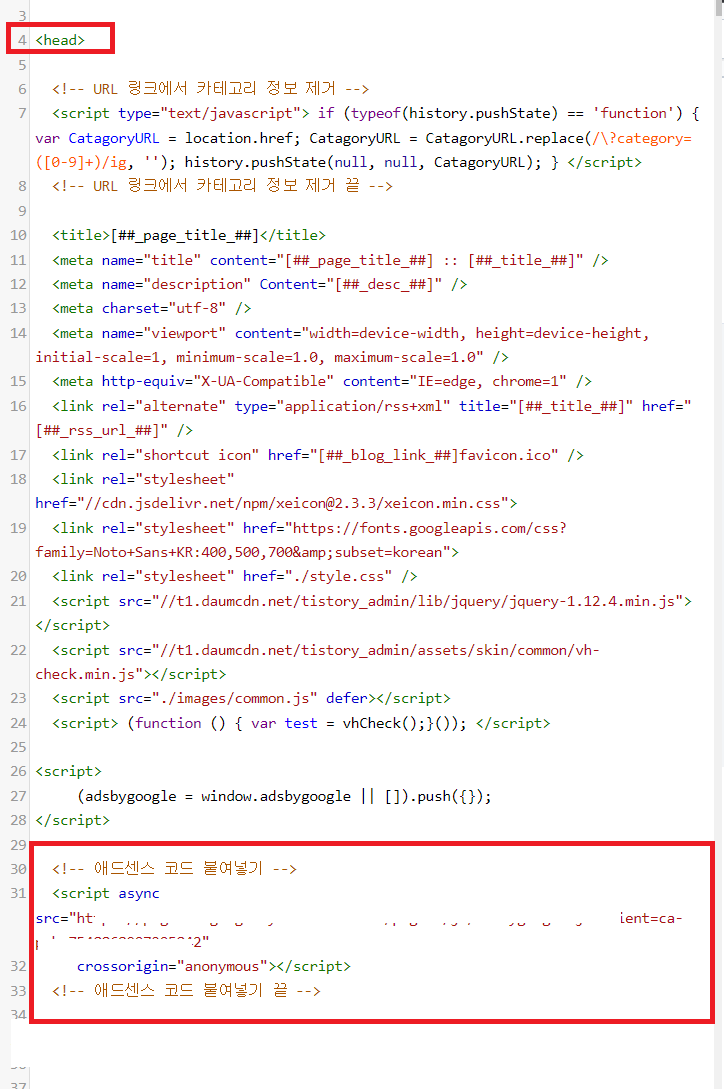This screenshot has height=1089, width=724.
Task: Click the <head> tag on line 4
Action: click(60, 40)
